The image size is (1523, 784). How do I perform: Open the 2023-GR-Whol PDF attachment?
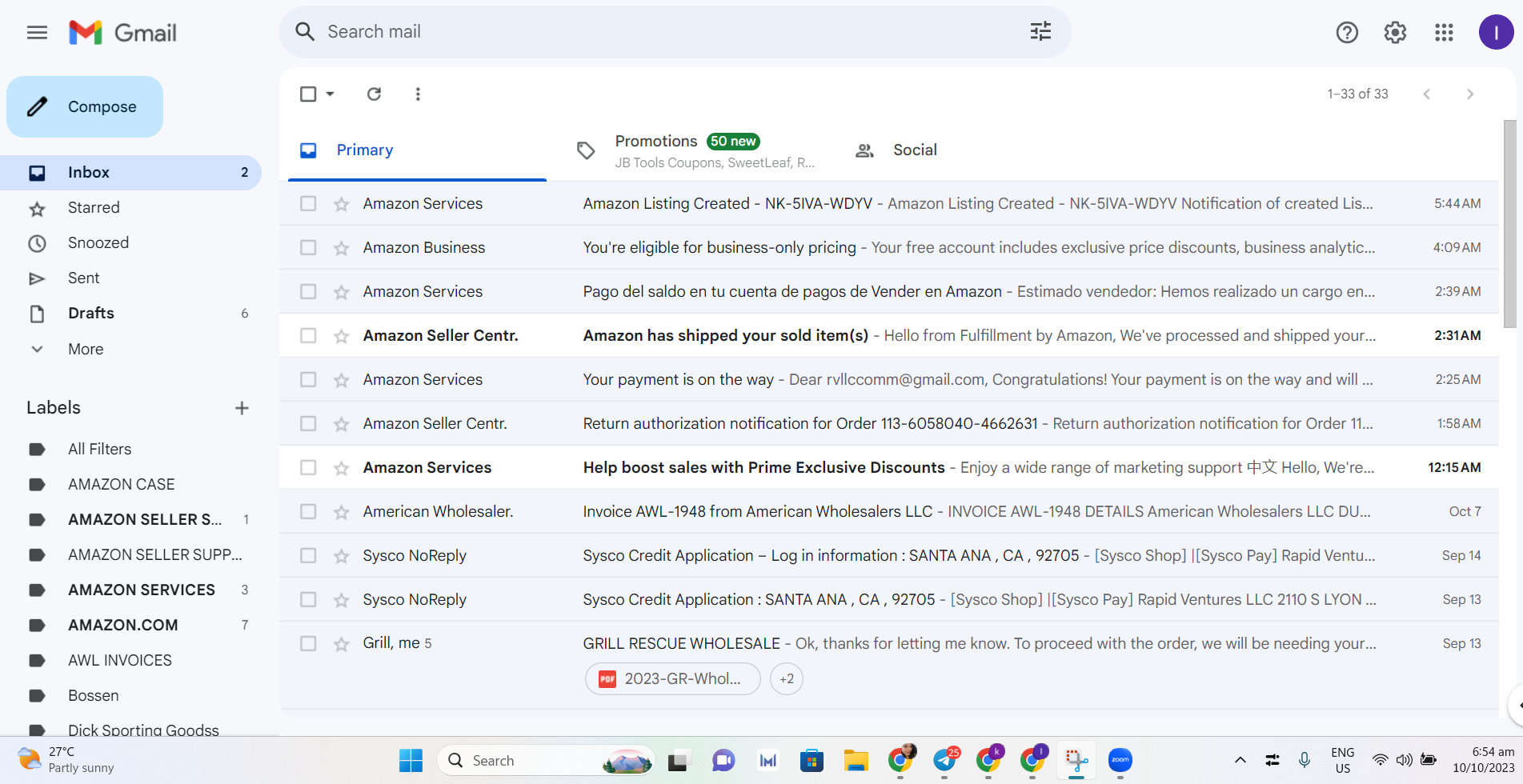tap(672, 679)
